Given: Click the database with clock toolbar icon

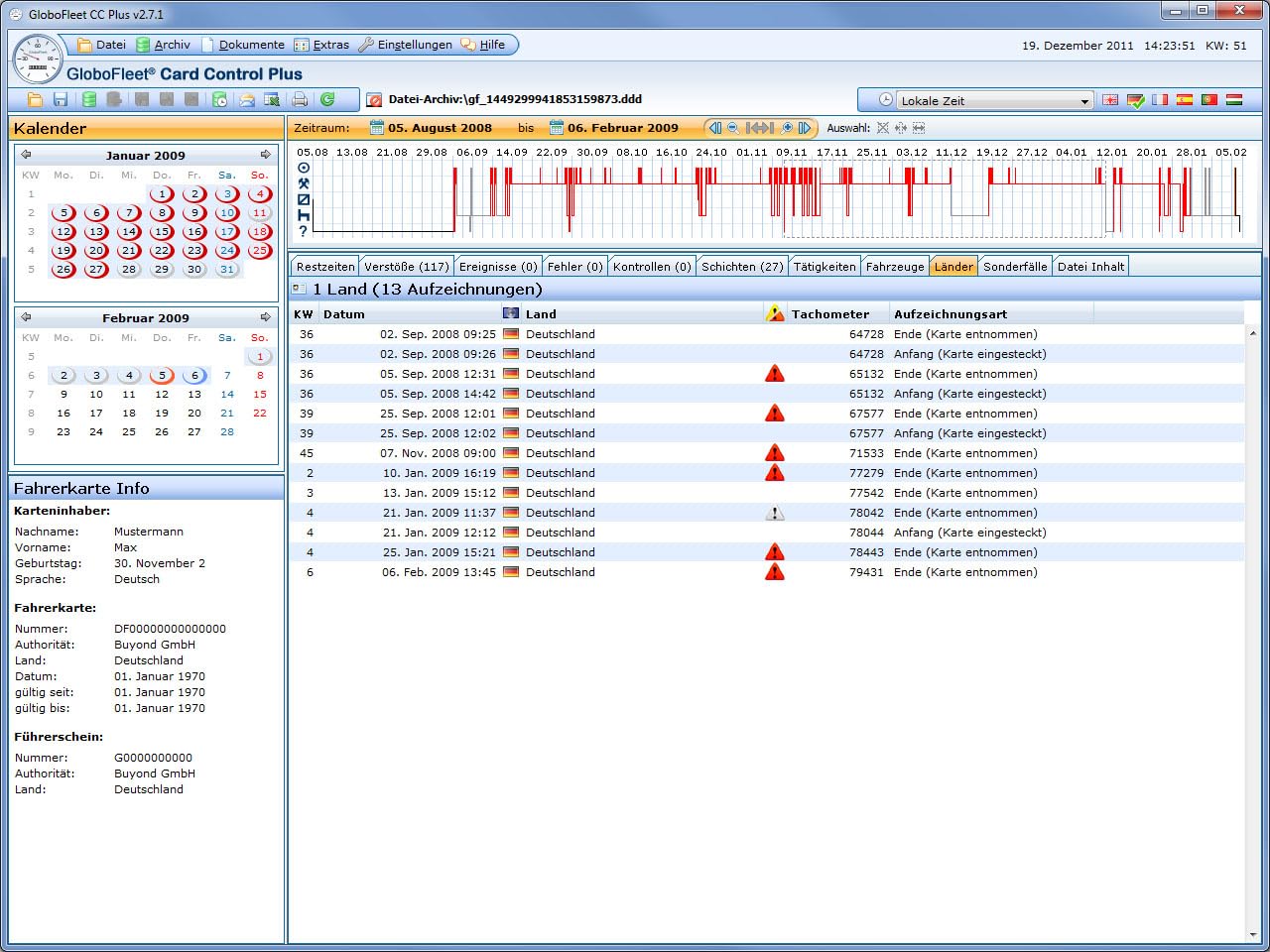Looking at the screenshot, I should coord(220,100).
